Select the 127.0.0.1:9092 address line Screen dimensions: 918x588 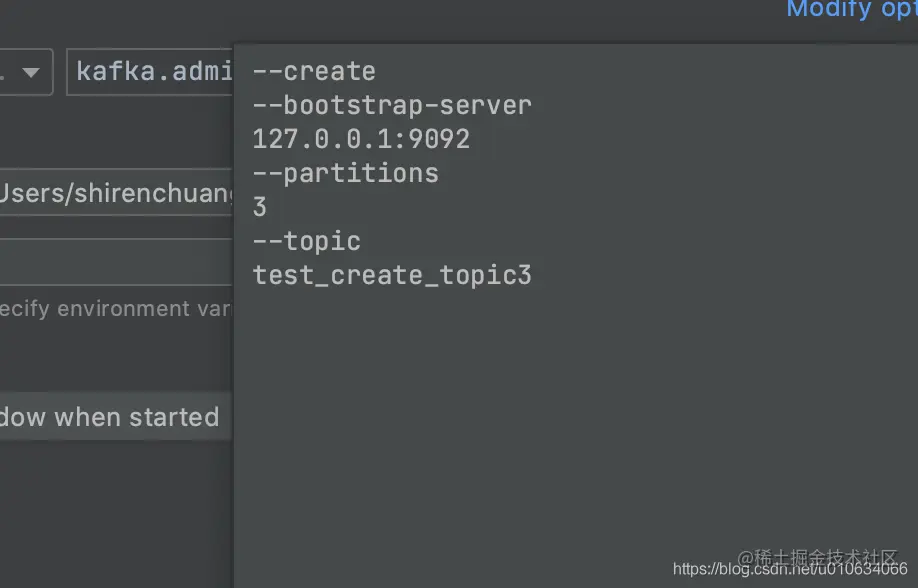tap(361, 139)
